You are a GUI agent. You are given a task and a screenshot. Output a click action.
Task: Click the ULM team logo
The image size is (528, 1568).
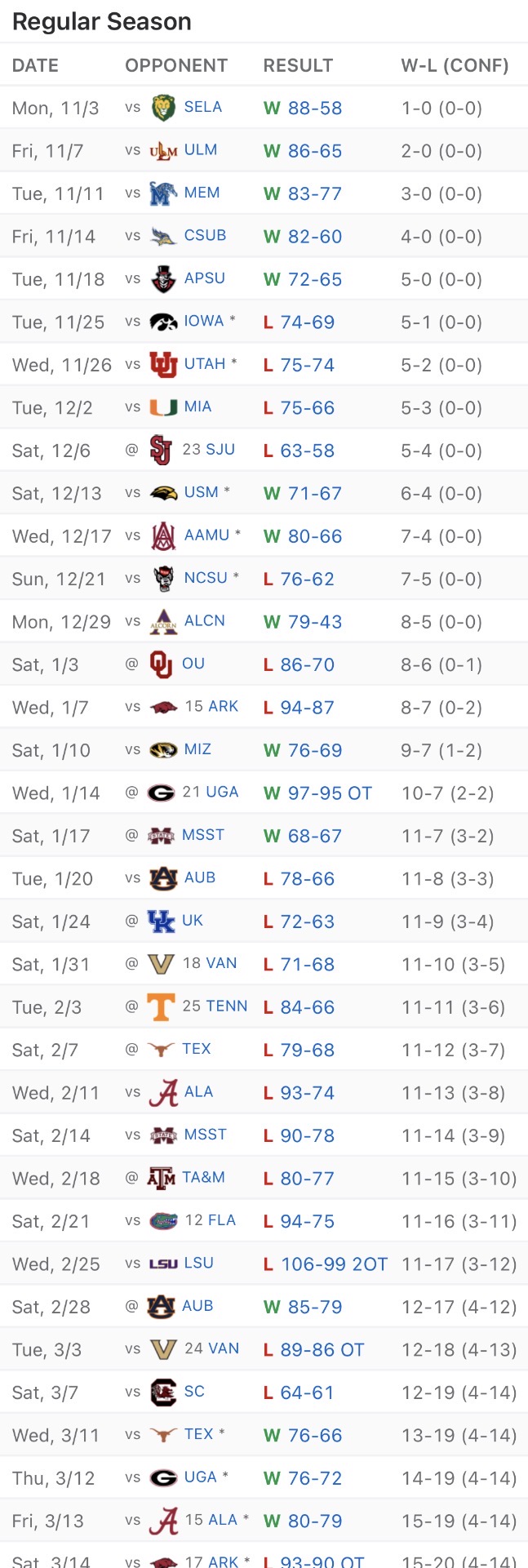point(163,151)
